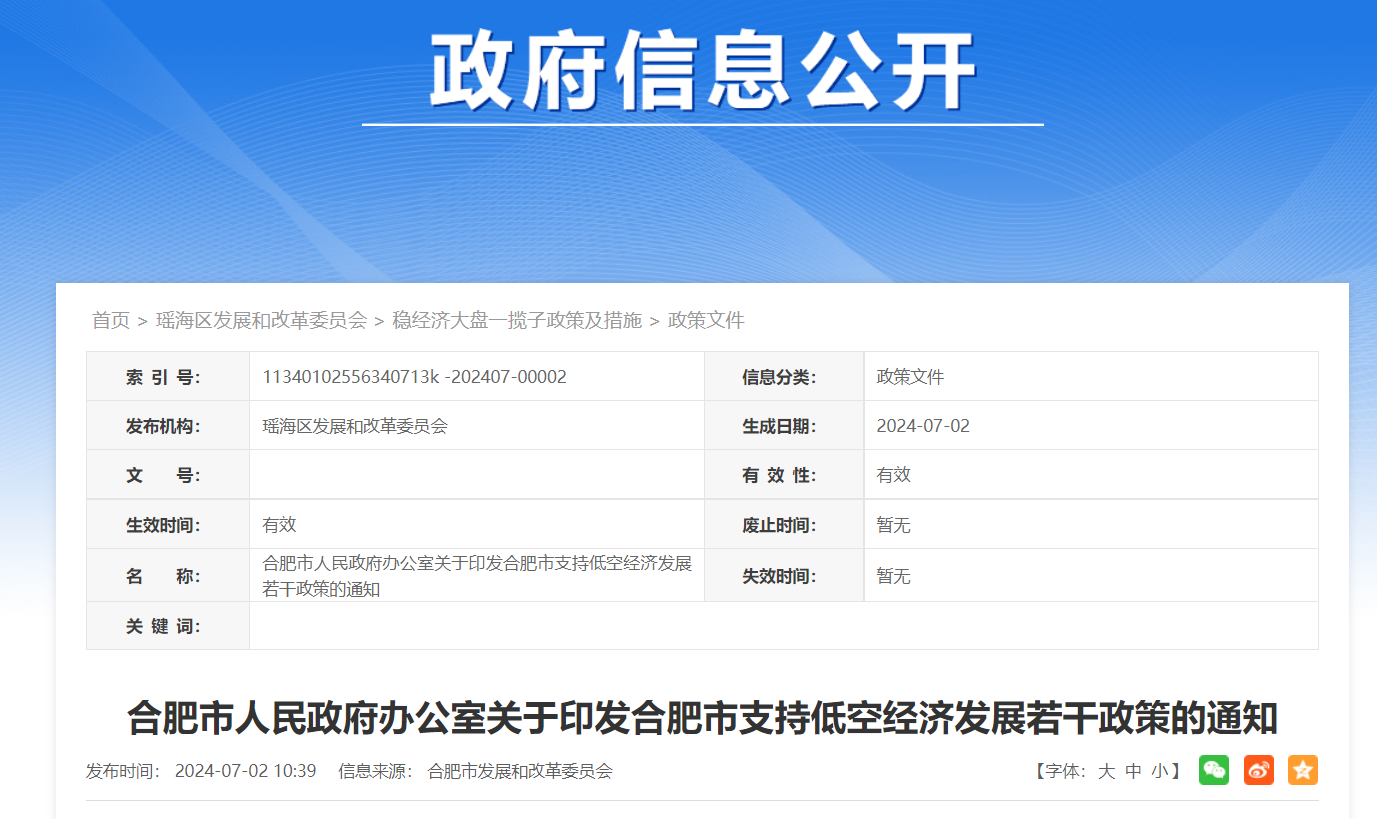Click the publish time 2024-07-02 10:39

click(x=245, y=771)
